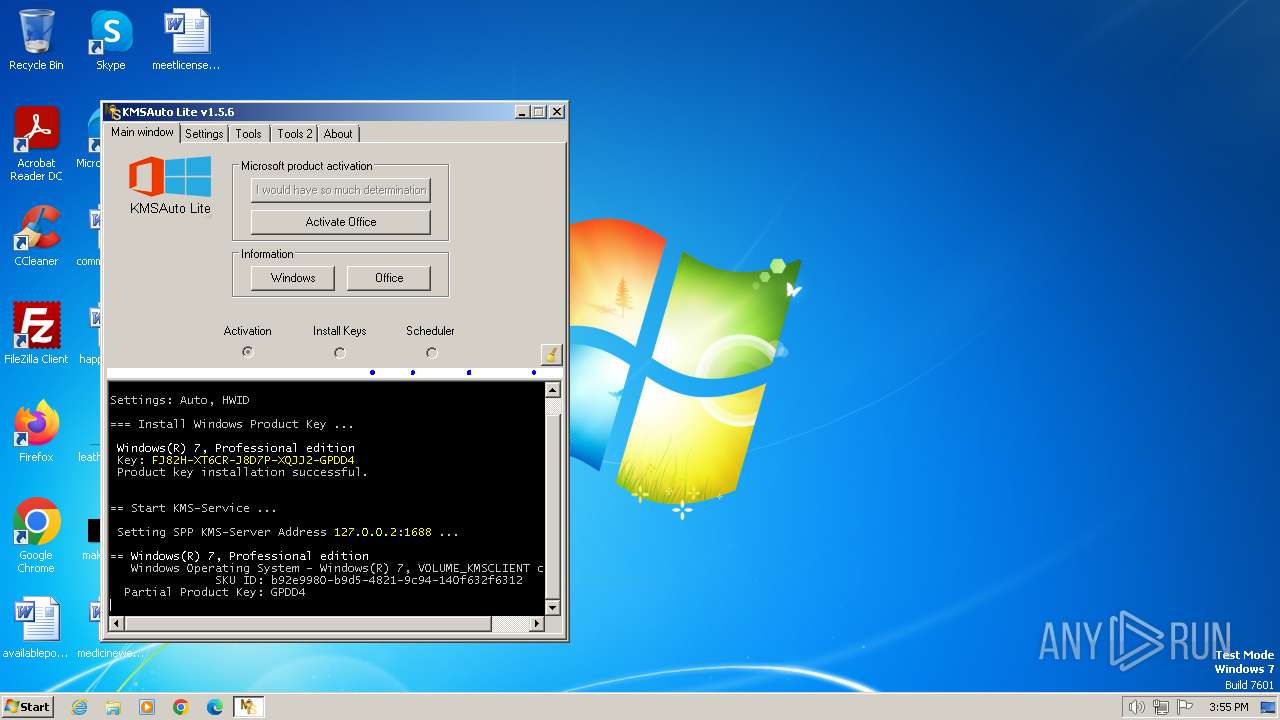The height and width of the screenshot is (720, 1280).
Task: Click the KMSAuto title bar icon
Action: coord(113,112)
